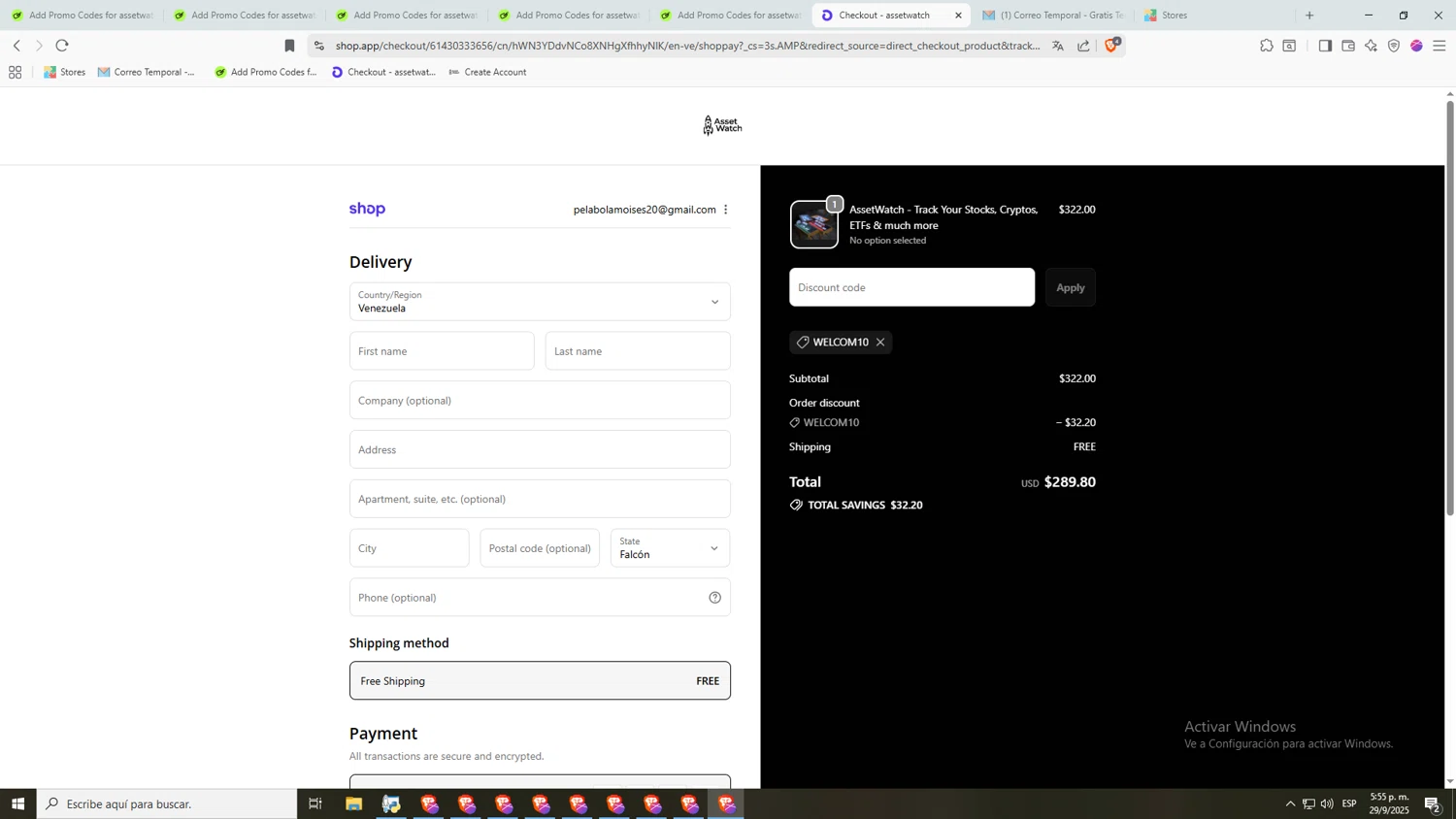
Task: Focus the Company (optional) field
Action: [540, 400]
